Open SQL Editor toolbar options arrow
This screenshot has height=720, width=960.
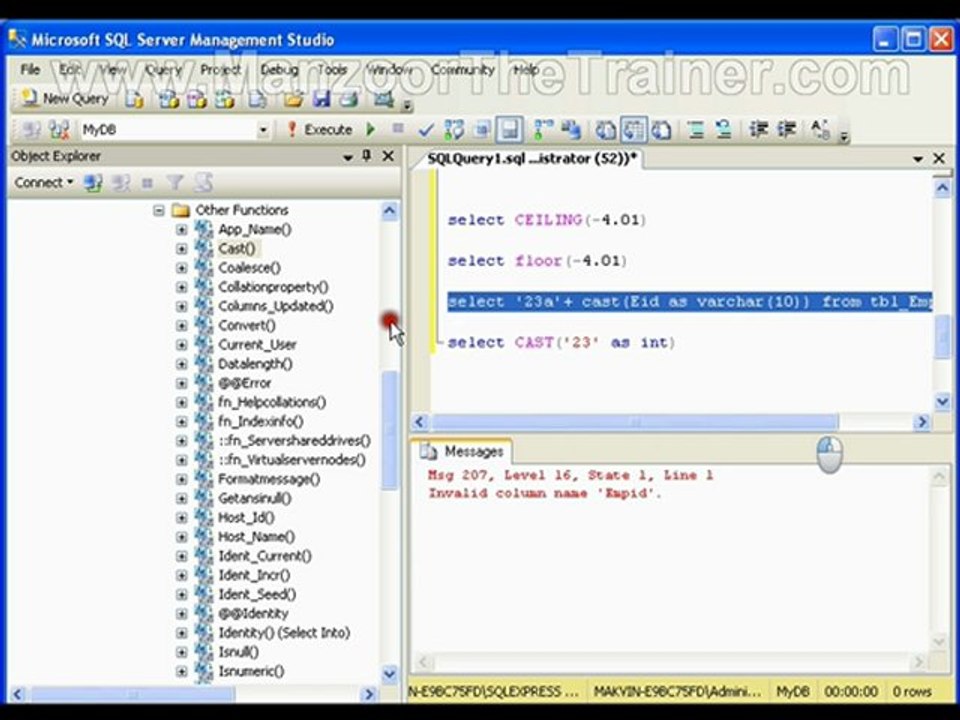click(844, 137)
